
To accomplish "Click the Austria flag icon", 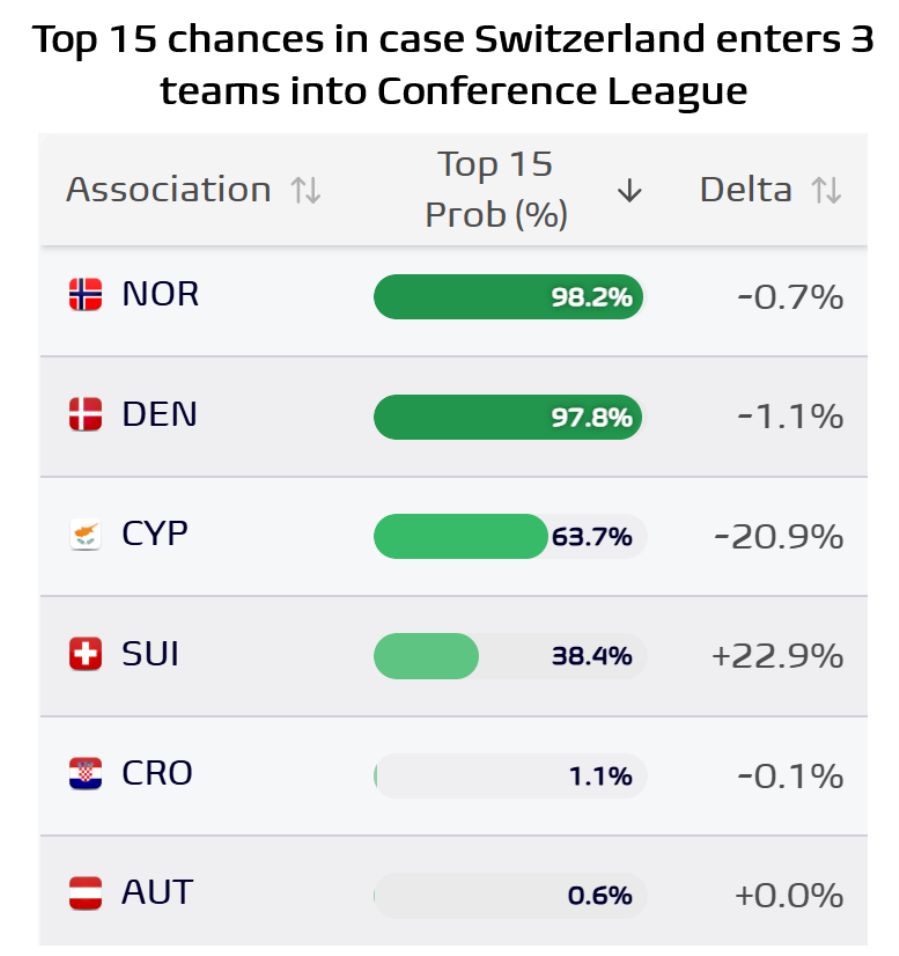I will click(85, 893).
